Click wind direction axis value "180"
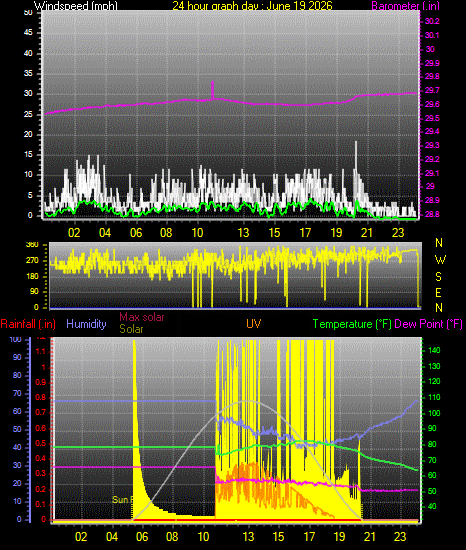 [32, 276]
